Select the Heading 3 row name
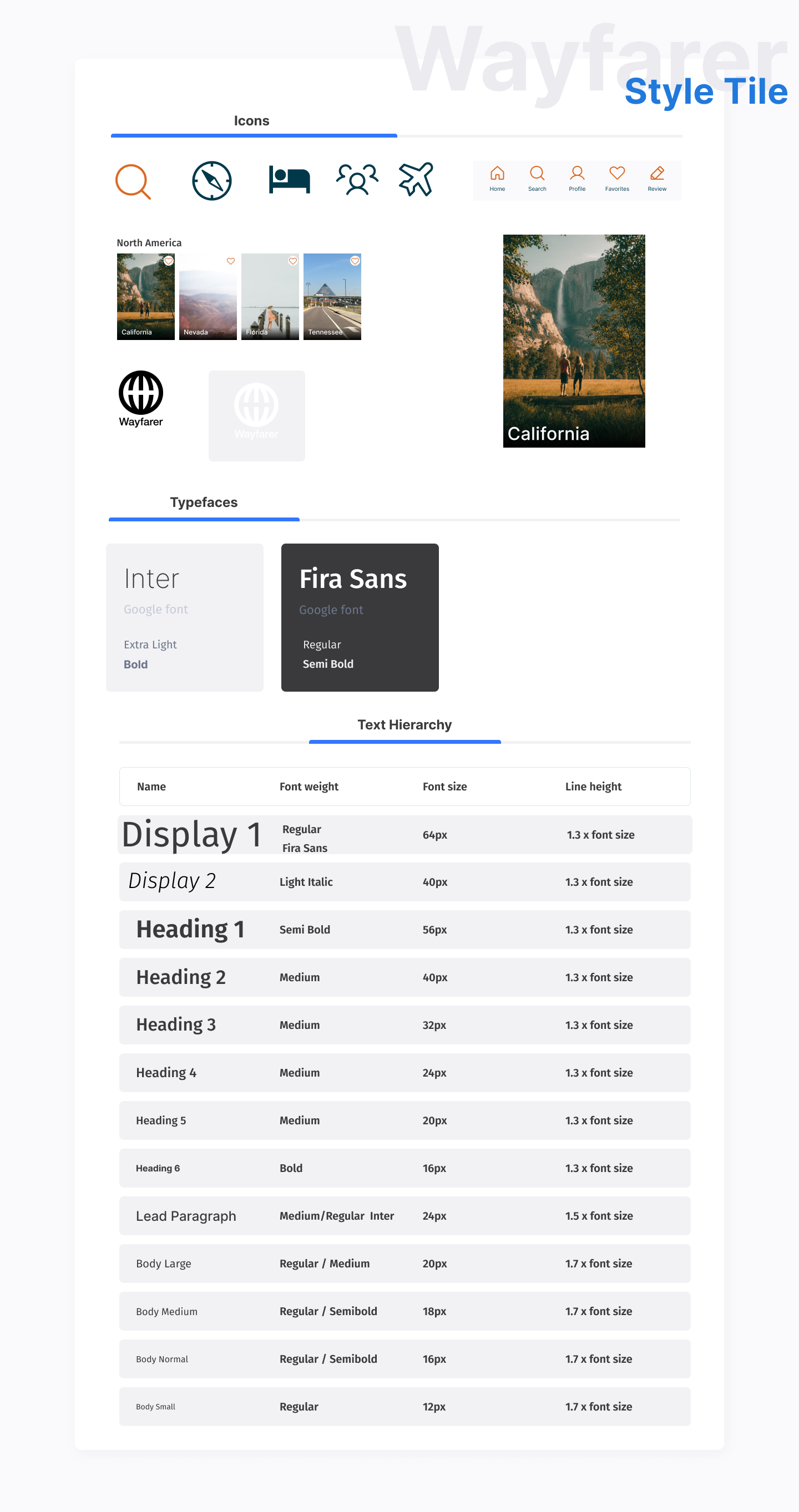This screenshot has height=1512, width=799. pos(176,1025)
